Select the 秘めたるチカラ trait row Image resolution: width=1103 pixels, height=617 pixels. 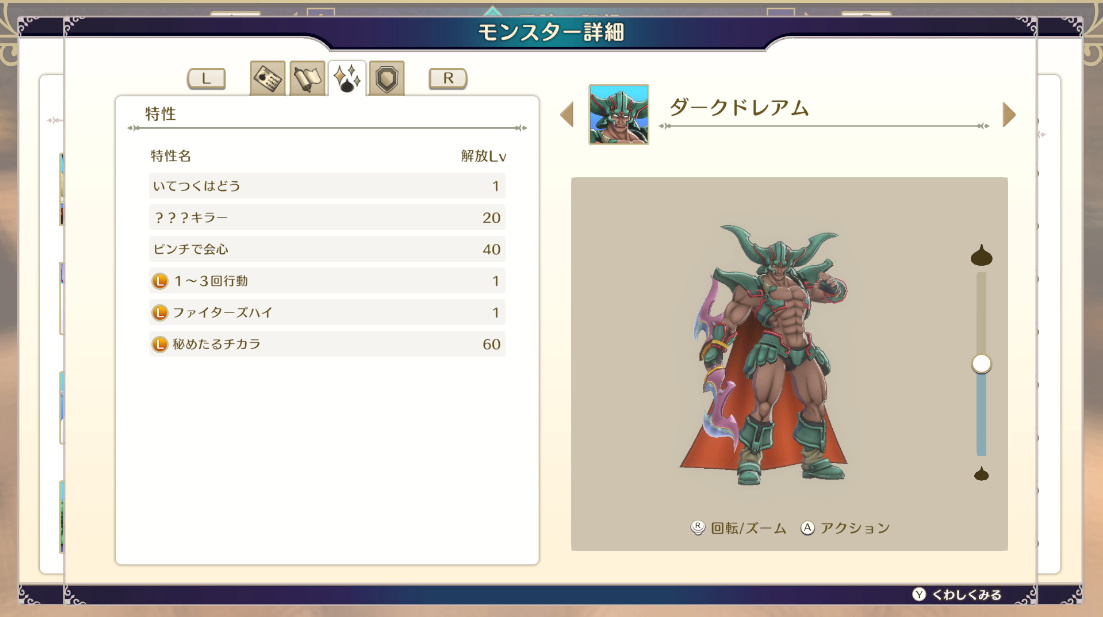(x=327, y=344)
